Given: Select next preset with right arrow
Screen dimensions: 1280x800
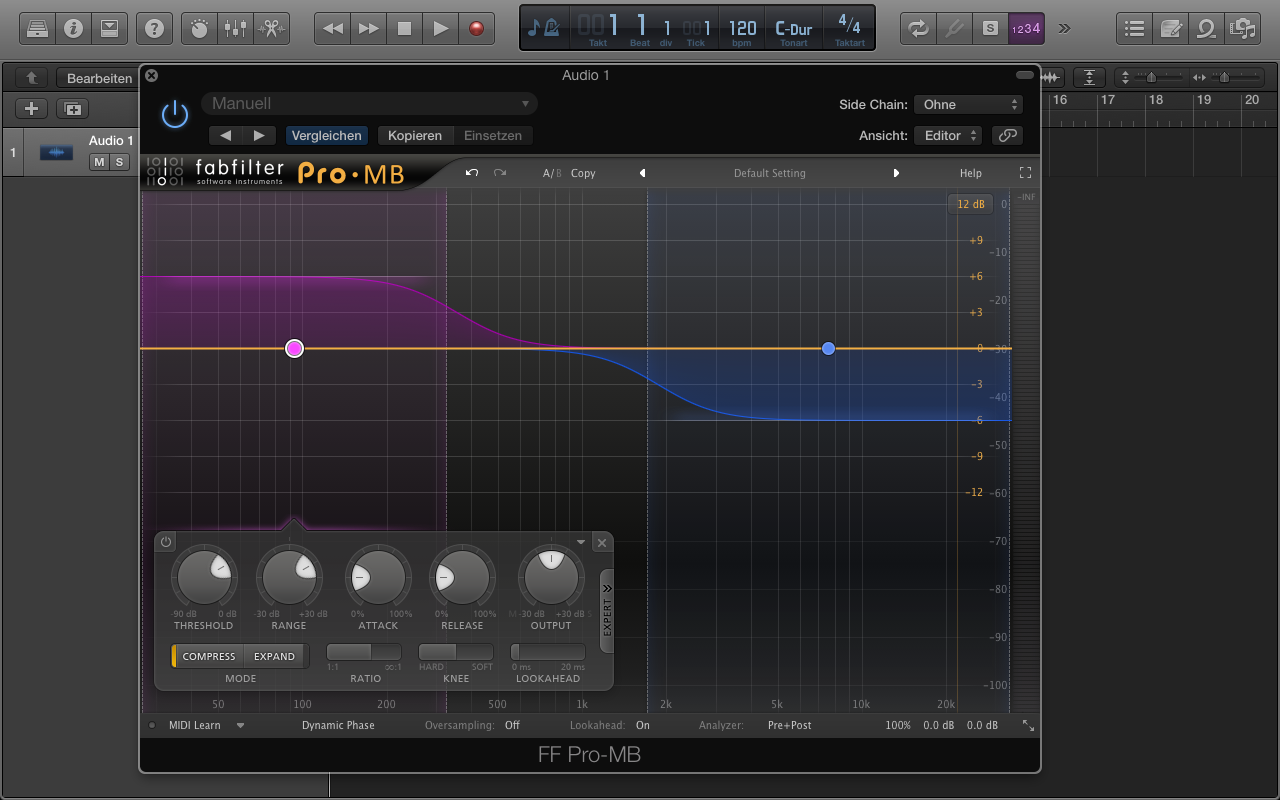Looking at the screenshot, I should [x=259, y=135].
